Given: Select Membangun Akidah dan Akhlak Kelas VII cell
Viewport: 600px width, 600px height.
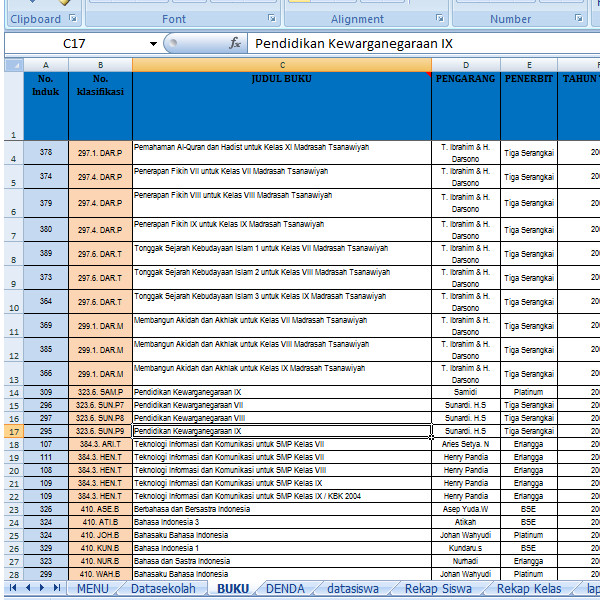Looking at the screenshot, I should coord(282,326).
